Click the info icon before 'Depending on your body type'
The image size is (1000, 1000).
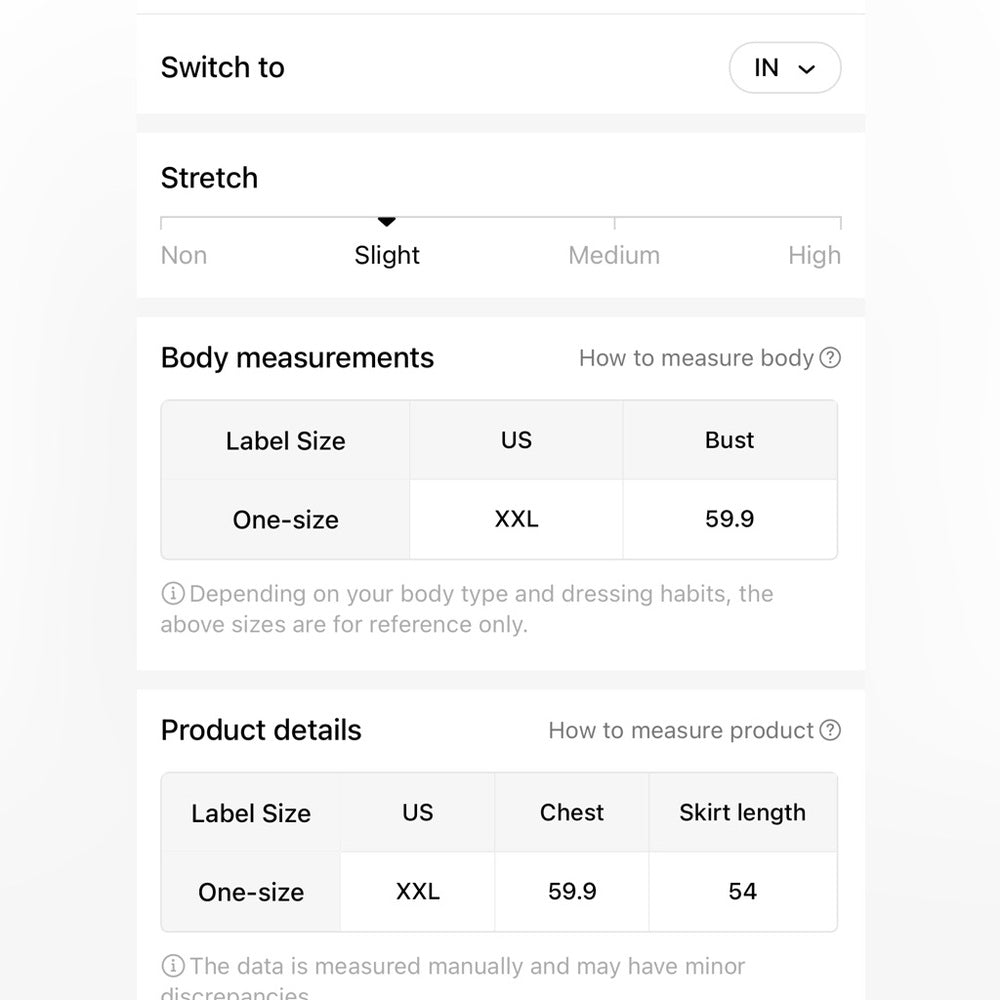[x=172, y=594]
